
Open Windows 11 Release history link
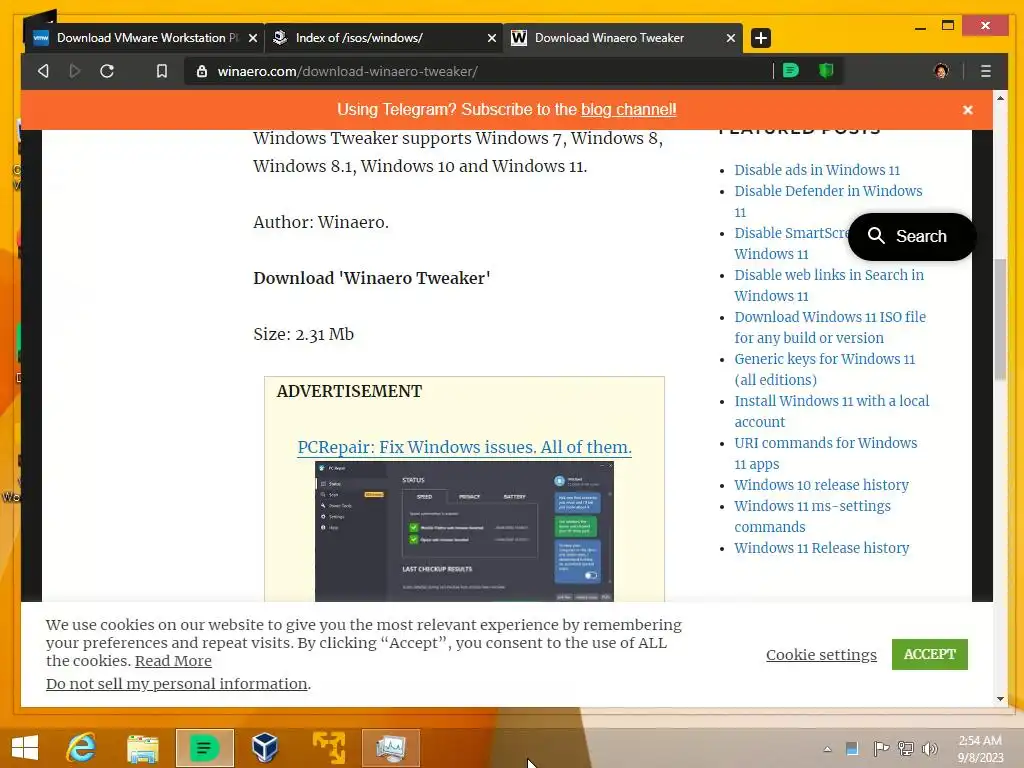(821, 548)
